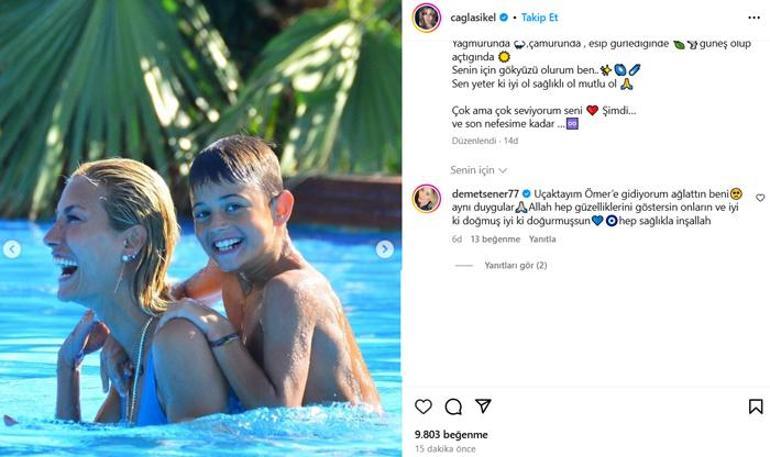Screen dimensions: 770x457
Task: Expand replies with "Yanıtları gör (2)"
Action: coord(515,266)
